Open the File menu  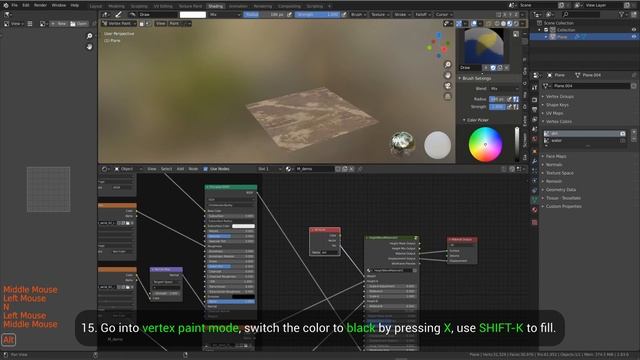coord(15,5)
